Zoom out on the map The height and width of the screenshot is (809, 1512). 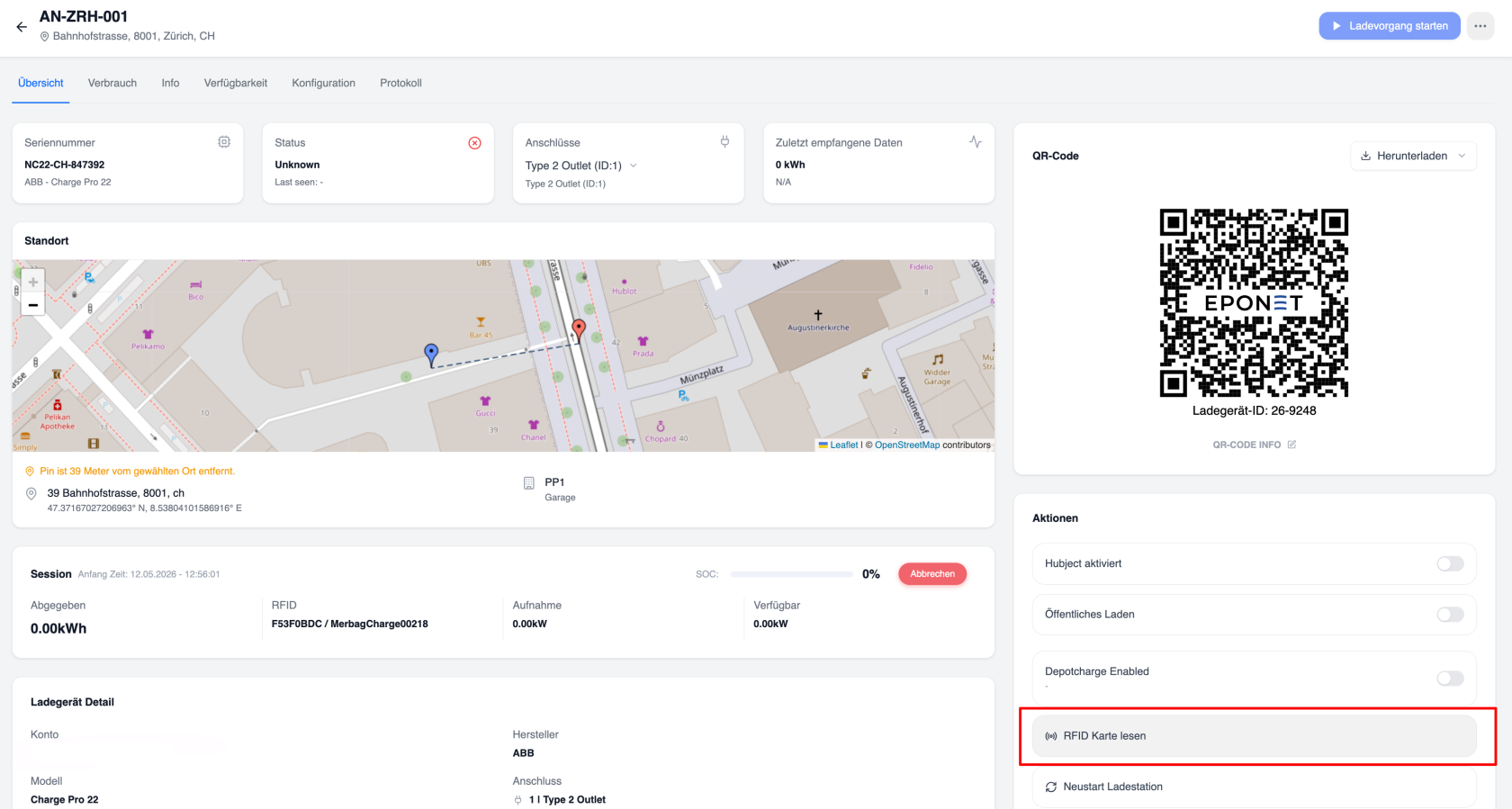click(33, 305)
